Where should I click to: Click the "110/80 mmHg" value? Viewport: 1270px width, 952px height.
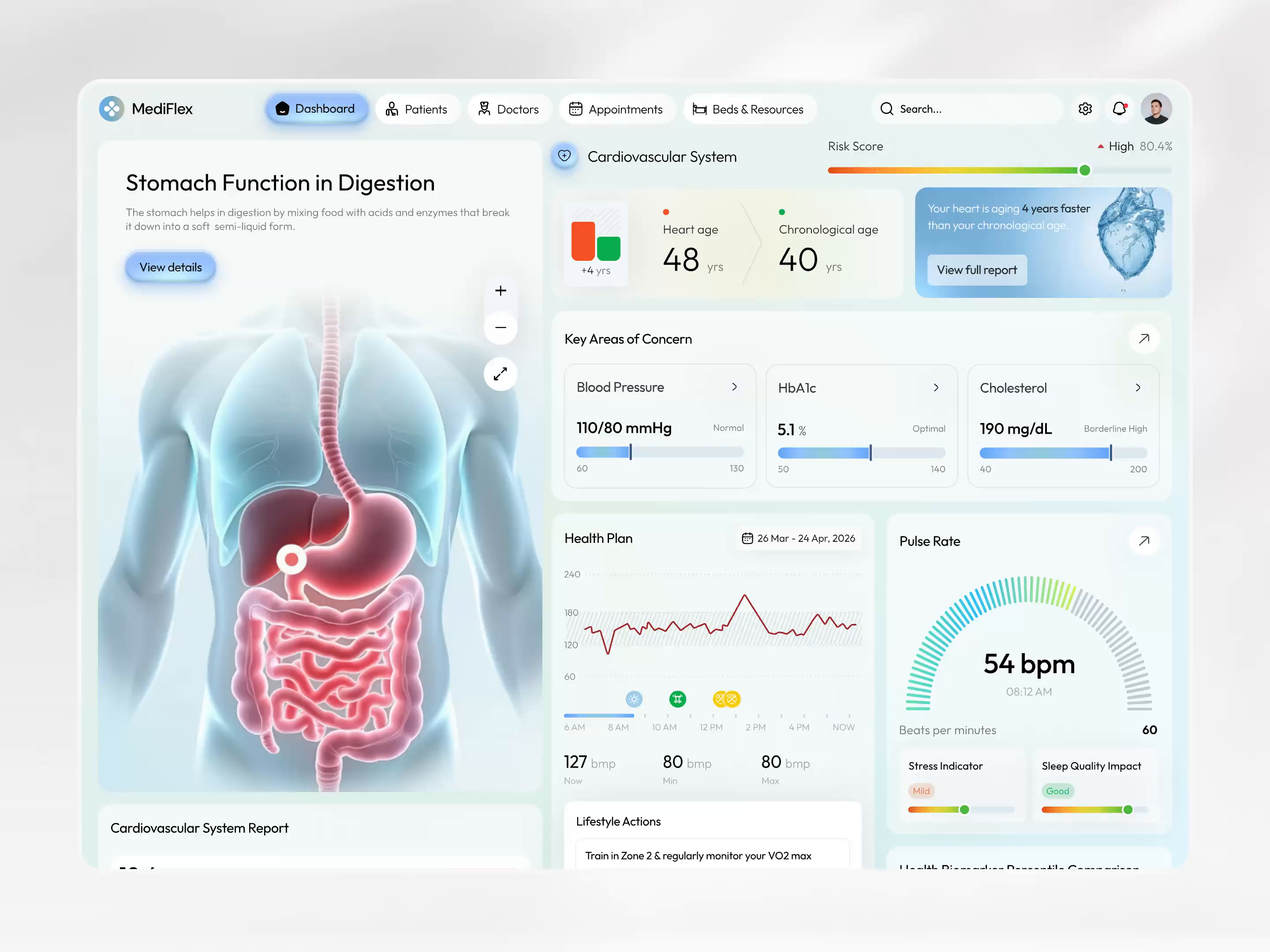624,428
